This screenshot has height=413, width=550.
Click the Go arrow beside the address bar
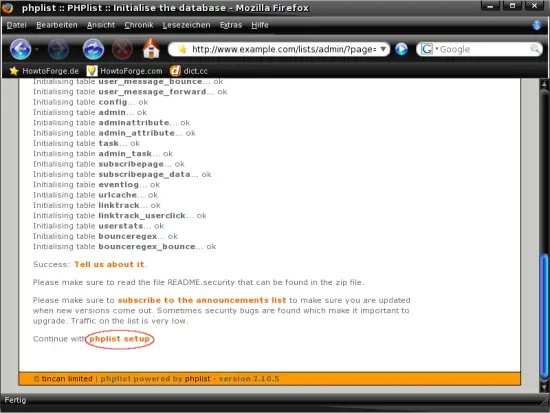point(401,49)
